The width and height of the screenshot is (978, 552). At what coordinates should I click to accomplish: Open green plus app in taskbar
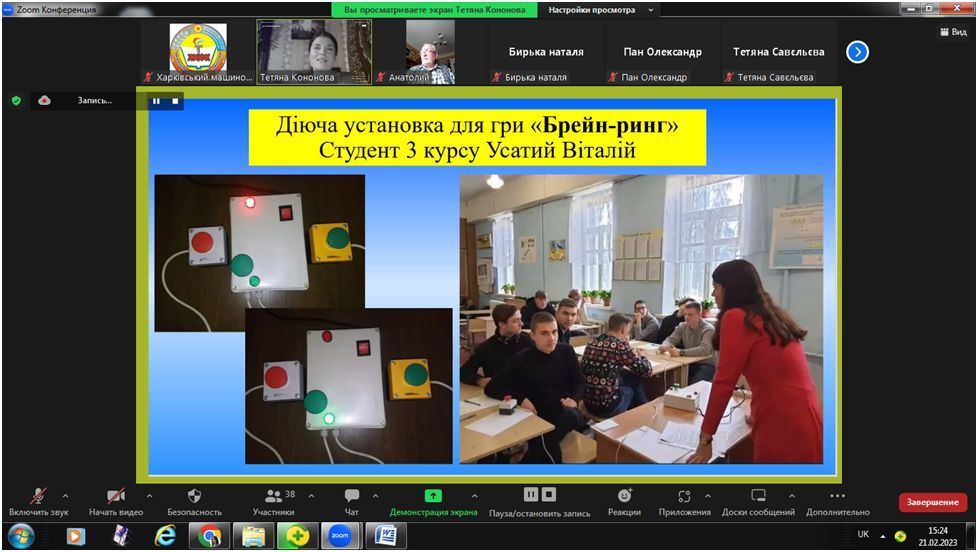(x=297, y=536)
